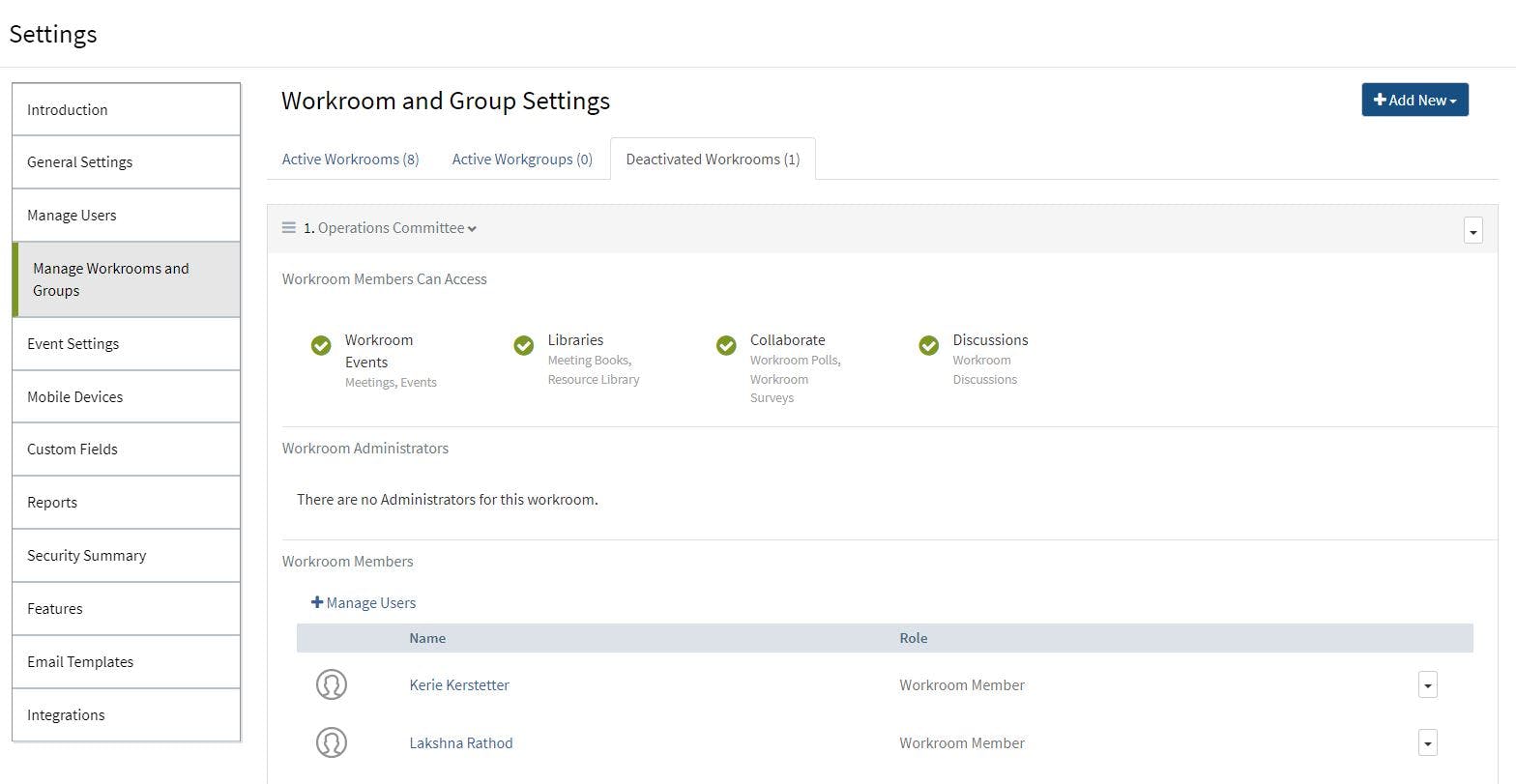Open Kerie Kerstetter's row action dropdown
The image size is (1516, 784).
(x=1427, y=684)
